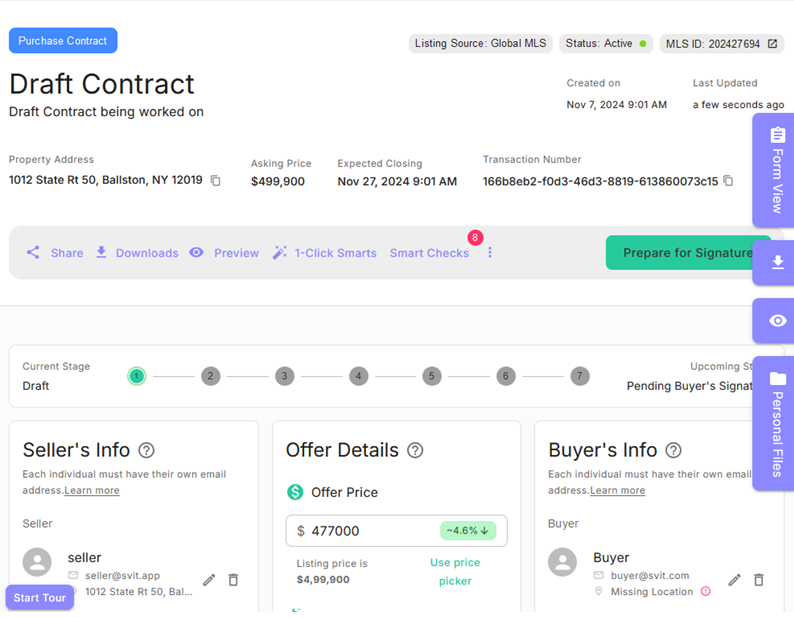The image size is (794, 618).
Task: Click the download side panel button
Action: (x=773, y=262)
